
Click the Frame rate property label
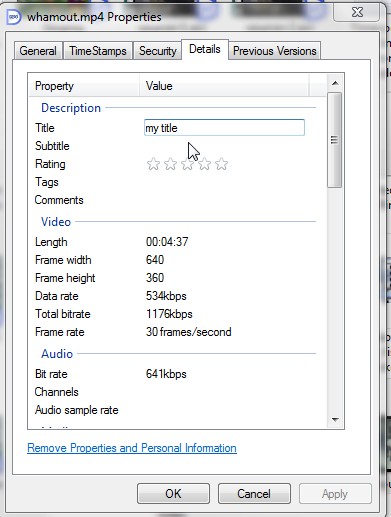[x=60, y=332]
